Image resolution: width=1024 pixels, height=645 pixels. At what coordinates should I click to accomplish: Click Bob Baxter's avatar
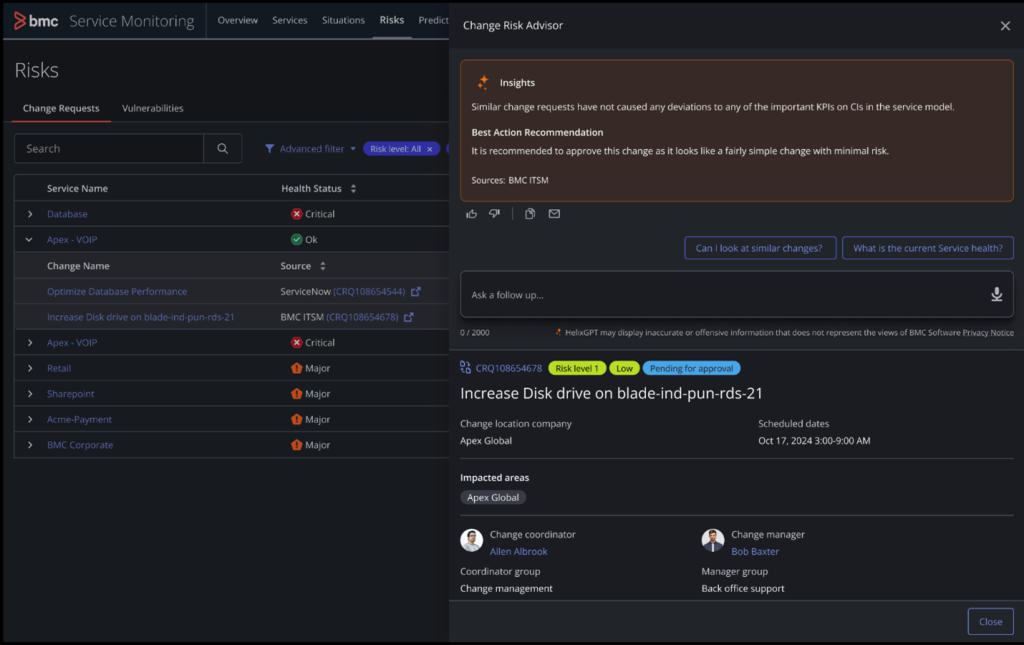click(712, 540)
